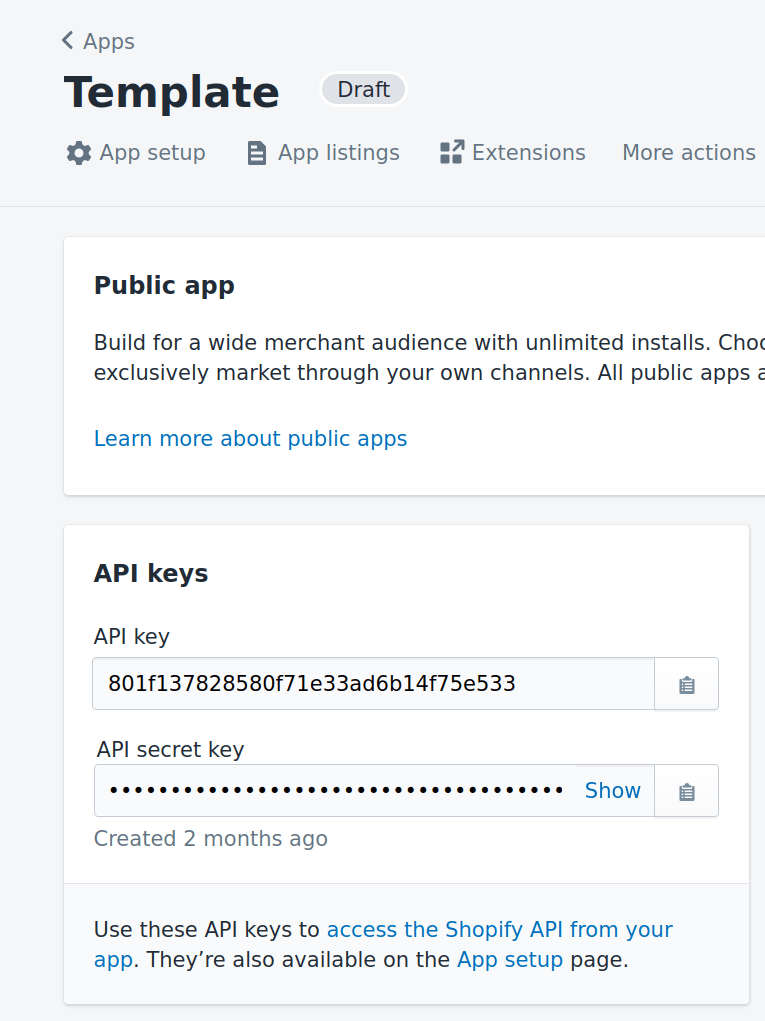The height and width of the screenshot is (1021, 765).
Task: Open the Extensions tab label
Action: (x=528, y=153)
